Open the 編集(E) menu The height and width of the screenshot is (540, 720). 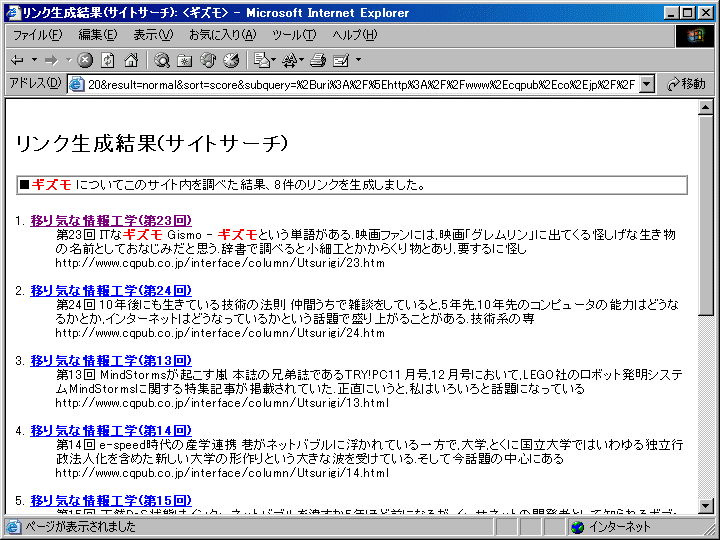pos(98,35)
